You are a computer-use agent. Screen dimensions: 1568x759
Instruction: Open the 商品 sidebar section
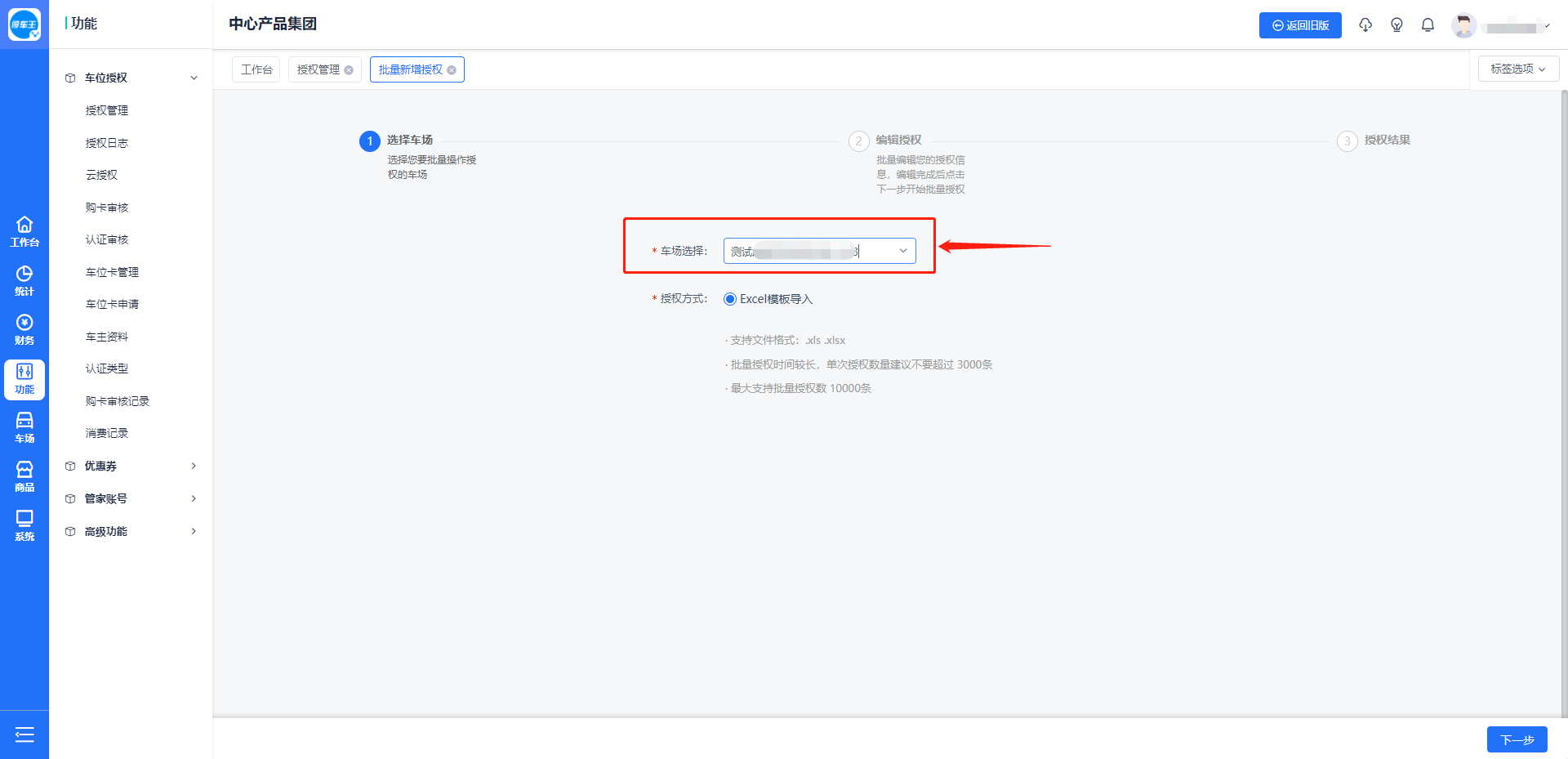point(24,476)
